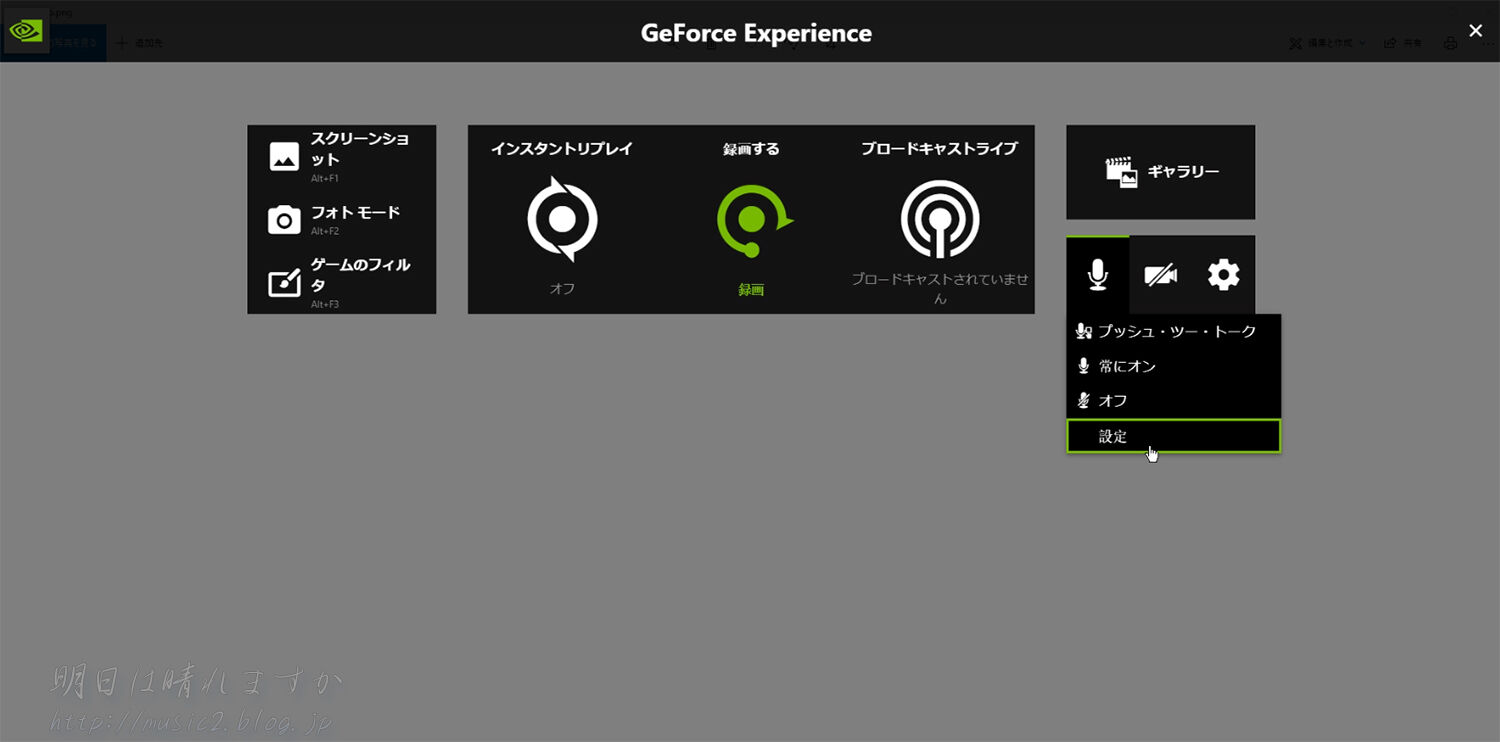This screenshot has width=1500, height=742.
Task: Click the green record icon
Action: pos(753,221)
